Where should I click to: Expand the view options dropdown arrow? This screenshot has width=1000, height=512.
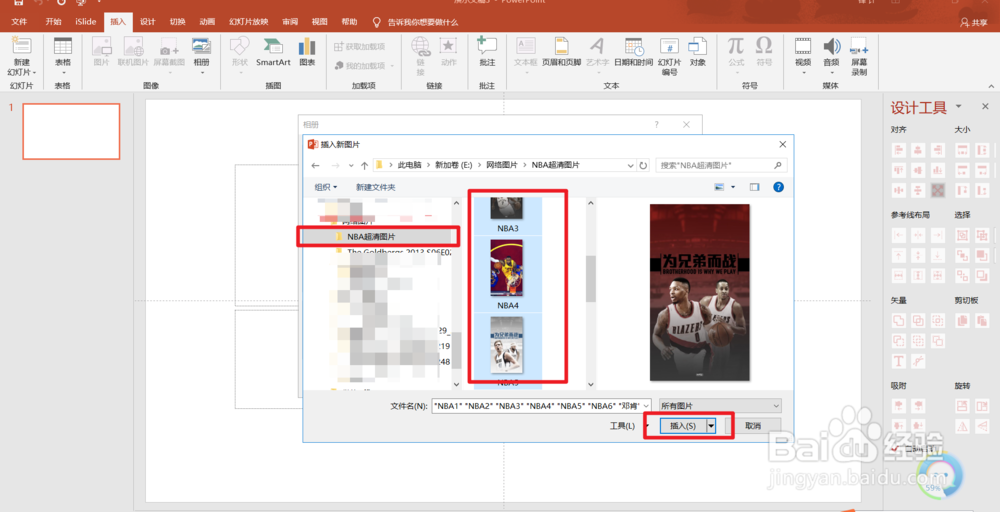pos(733,187)
